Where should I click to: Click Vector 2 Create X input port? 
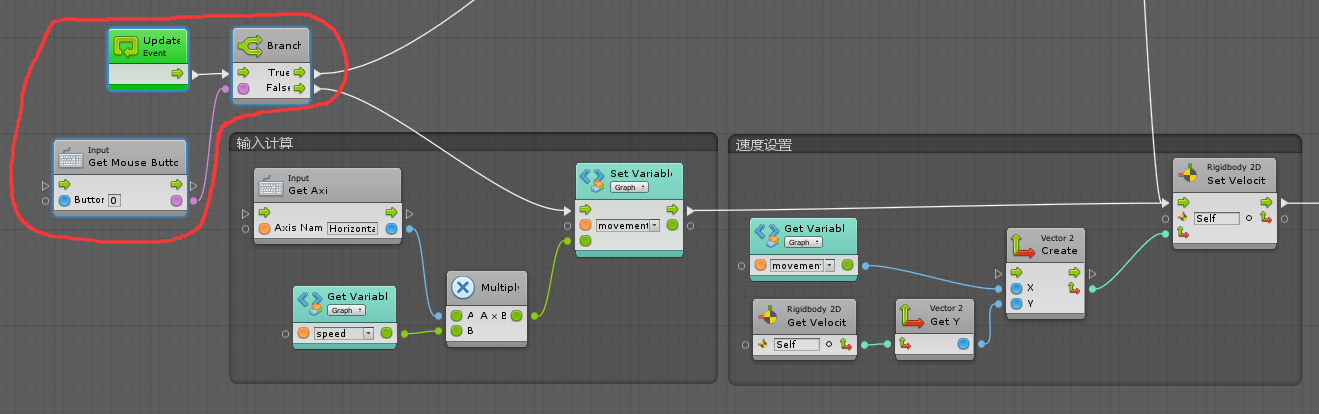click(1016, 287)
